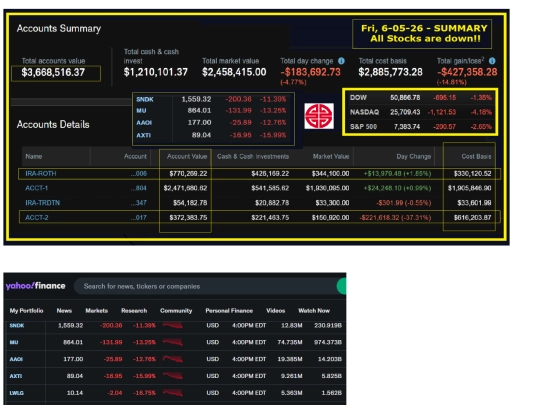Image resolution: width=540 pixels, height=405 pixels.
Task: Sort by the Account Value column header
Action: click(187, 156)
